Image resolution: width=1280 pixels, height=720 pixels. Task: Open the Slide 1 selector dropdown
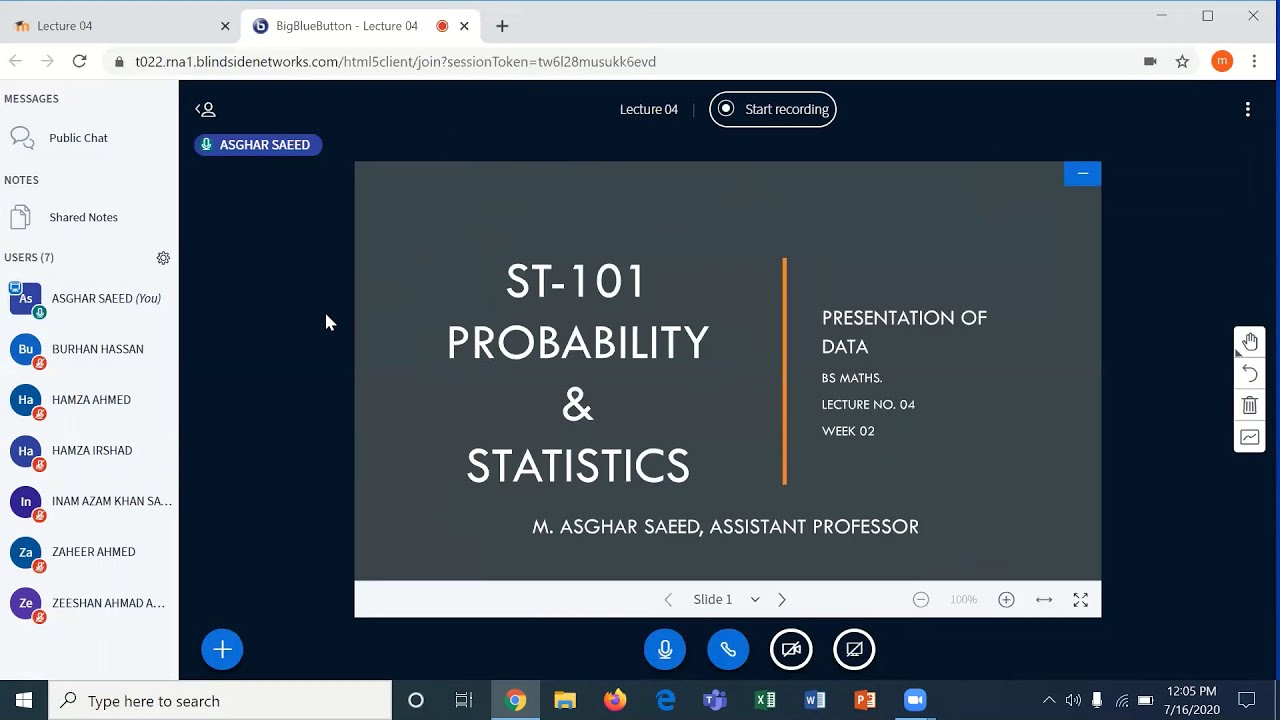pyautogui.click(x=726, y=599)
